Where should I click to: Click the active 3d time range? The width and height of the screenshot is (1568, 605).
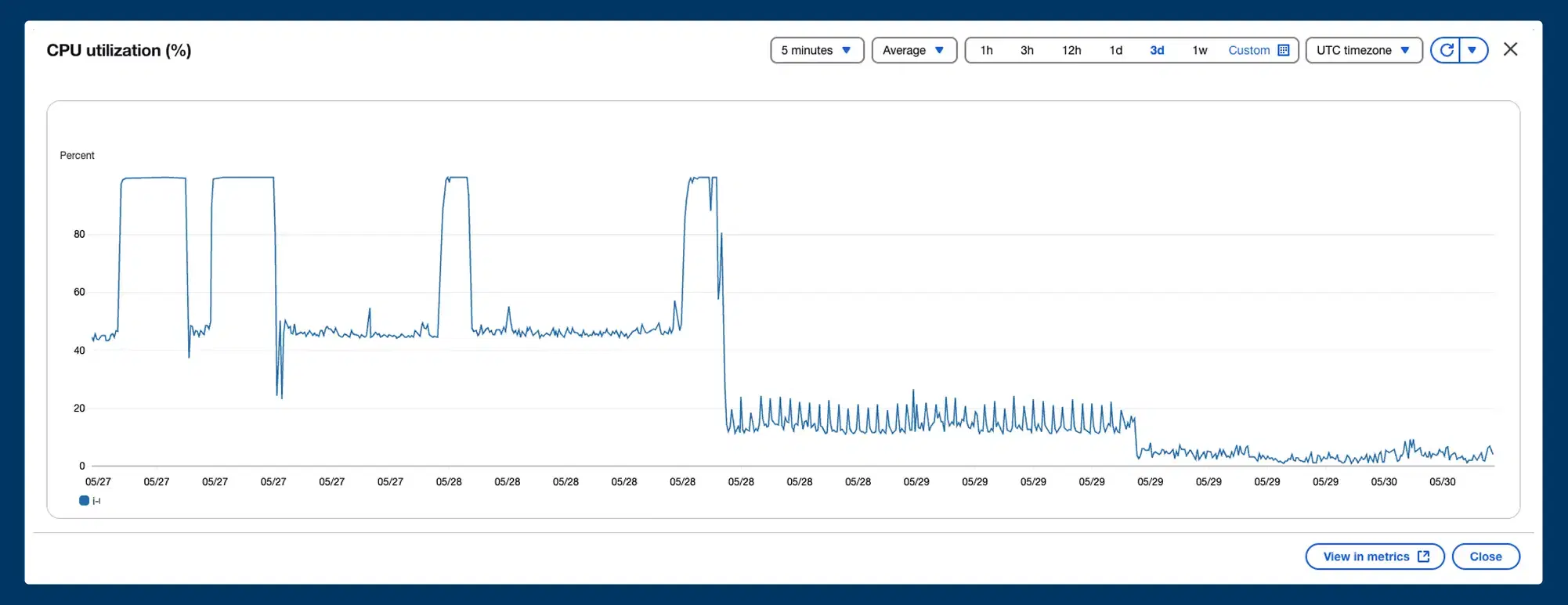pos(1156,50)
